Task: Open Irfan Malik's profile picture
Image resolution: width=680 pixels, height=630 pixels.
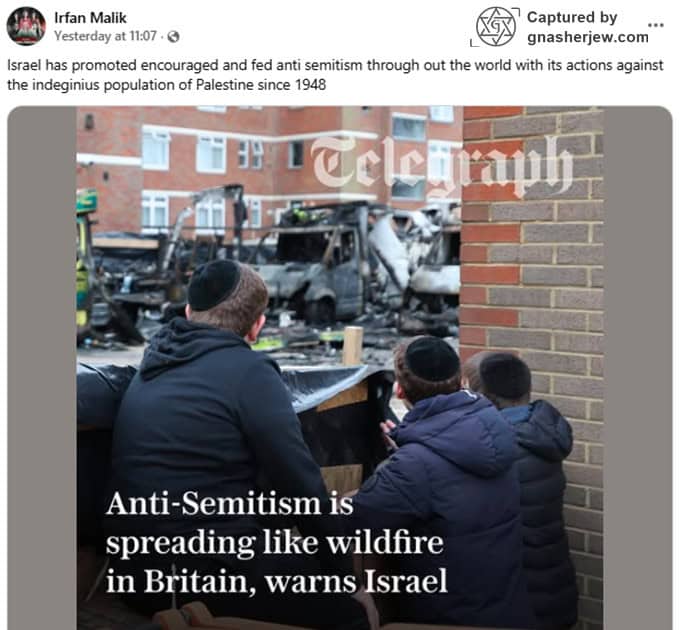Action: 26,26
